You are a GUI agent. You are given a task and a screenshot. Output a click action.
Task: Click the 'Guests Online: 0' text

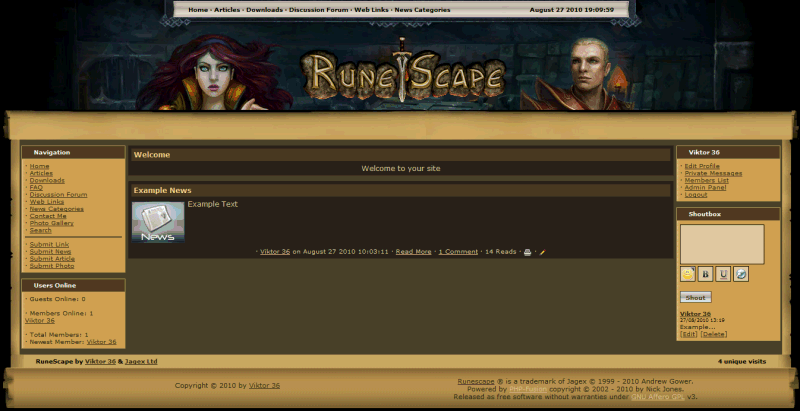pos(58,299)
